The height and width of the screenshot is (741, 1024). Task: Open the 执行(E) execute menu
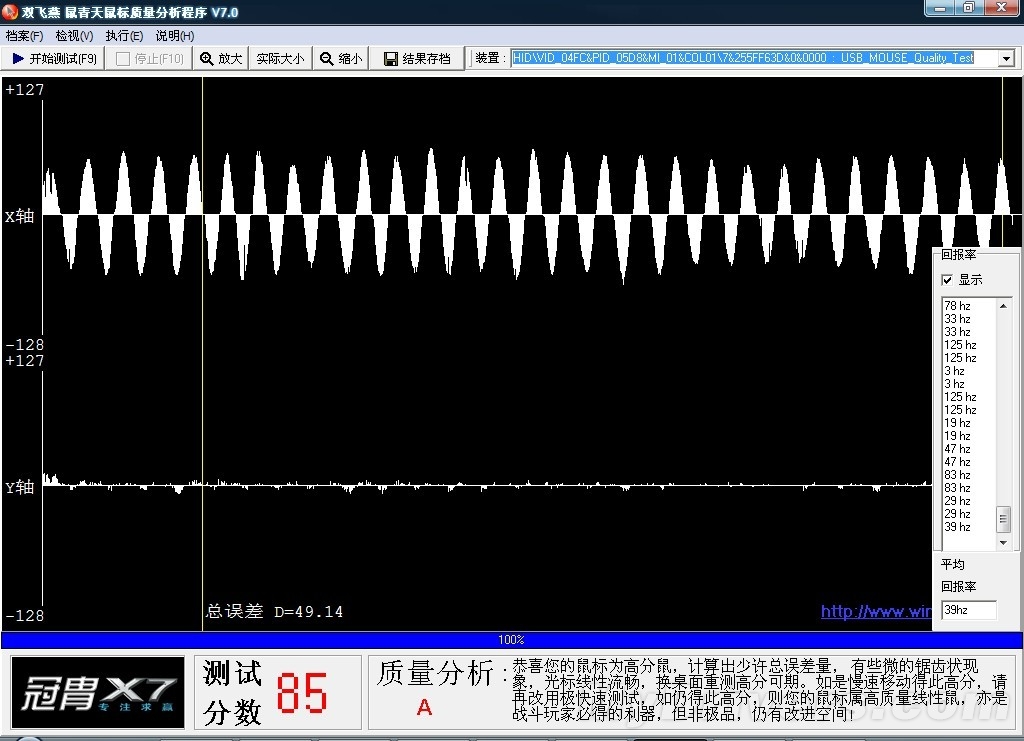pos(124,36)
